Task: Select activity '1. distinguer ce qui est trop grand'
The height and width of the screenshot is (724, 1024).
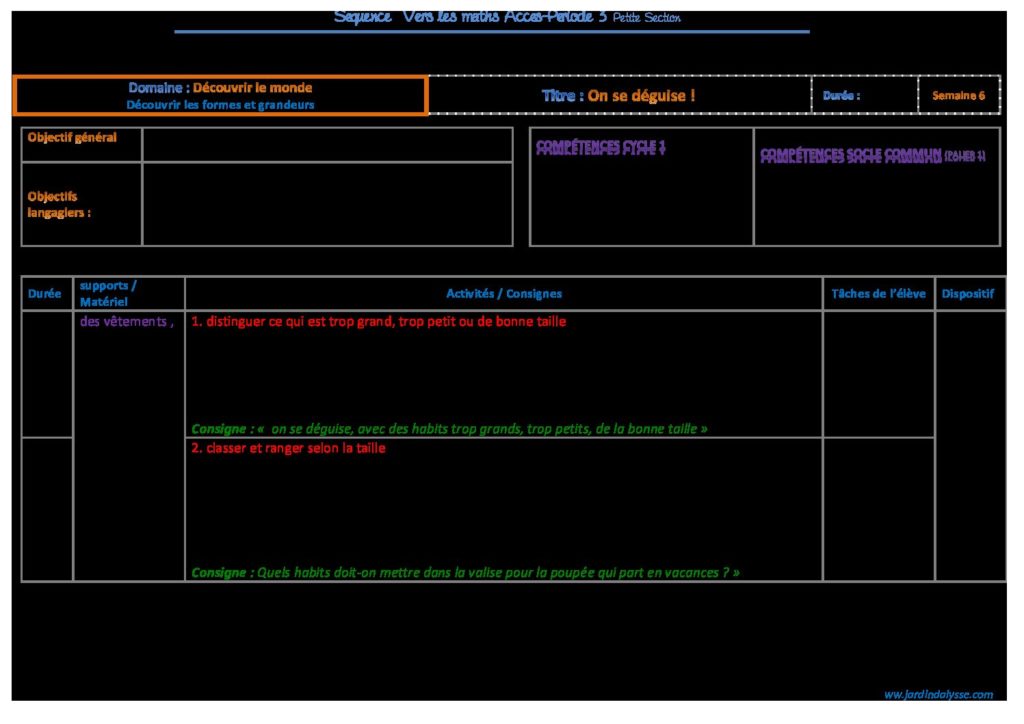Action: [x=378, y=322]
